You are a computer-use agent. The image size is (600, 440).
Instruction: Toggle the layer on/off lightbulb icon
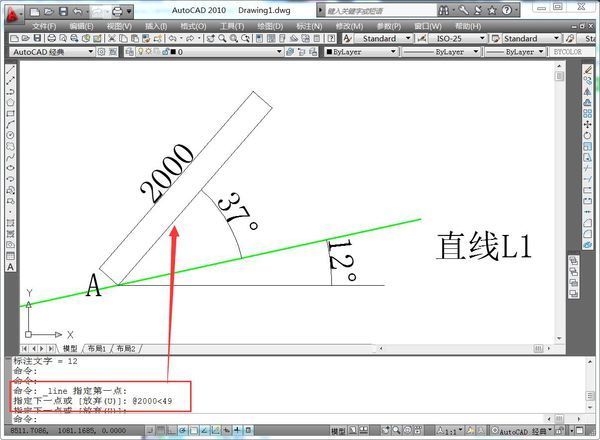tap(140, 51)
